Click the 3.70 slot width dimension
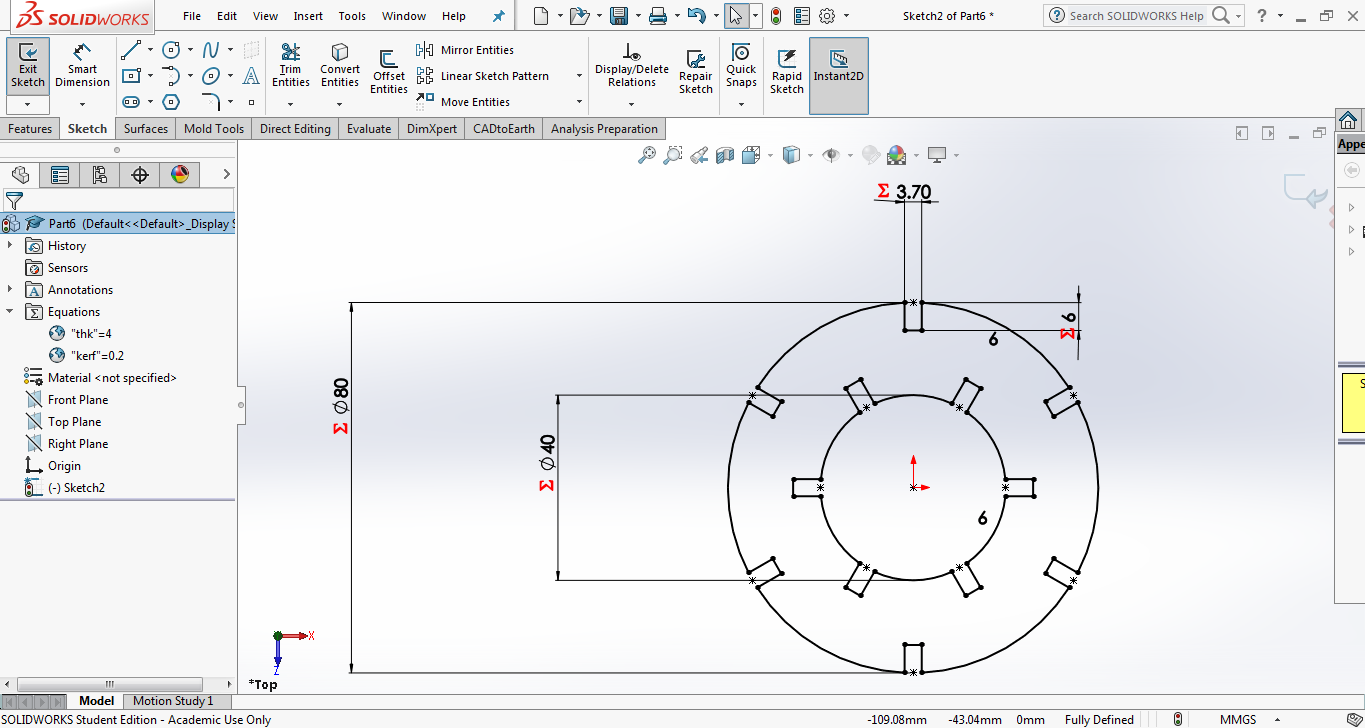 pyautogui.click(x=914, y=192)
